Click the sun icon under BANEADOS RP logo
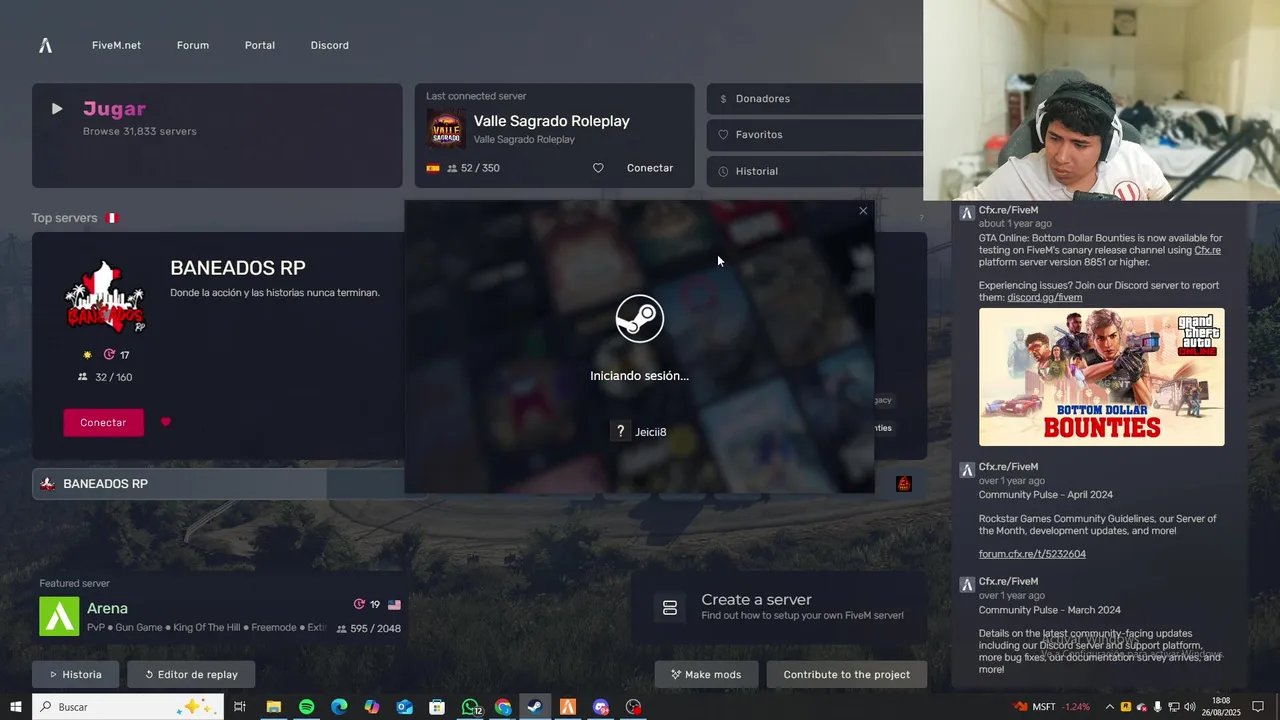 coord(88,355)
